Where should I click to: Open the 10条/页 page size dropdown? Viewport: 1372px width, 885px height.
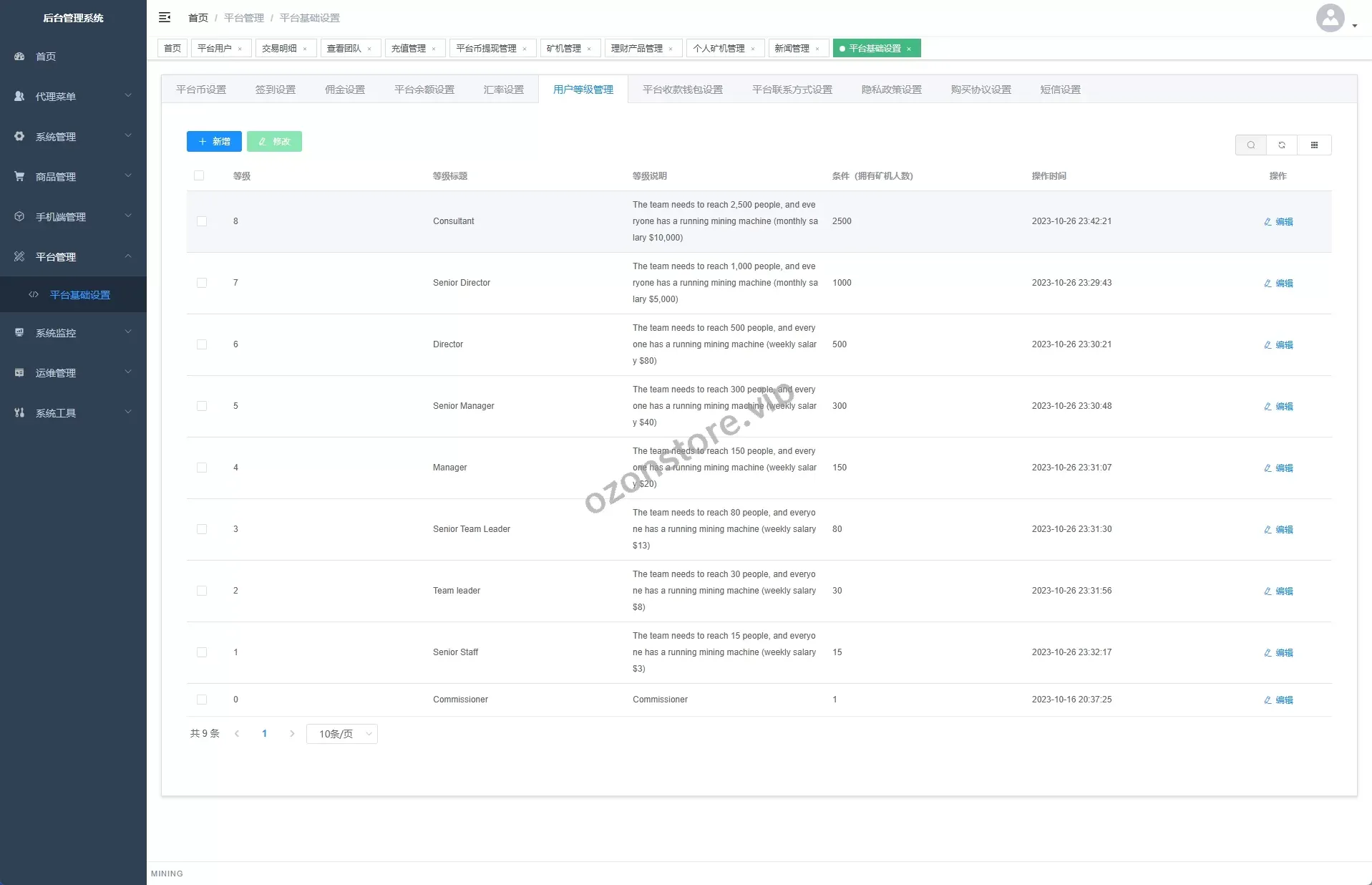click(341, 734)
